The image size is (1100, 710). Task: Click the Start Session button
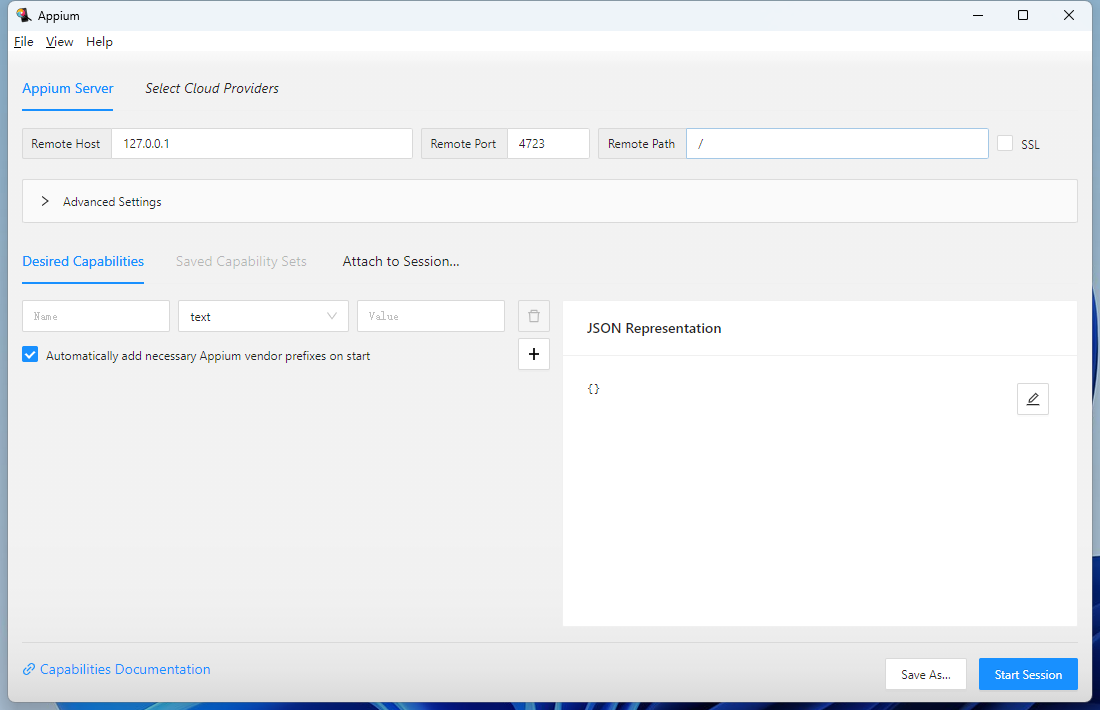[1028, 674]
